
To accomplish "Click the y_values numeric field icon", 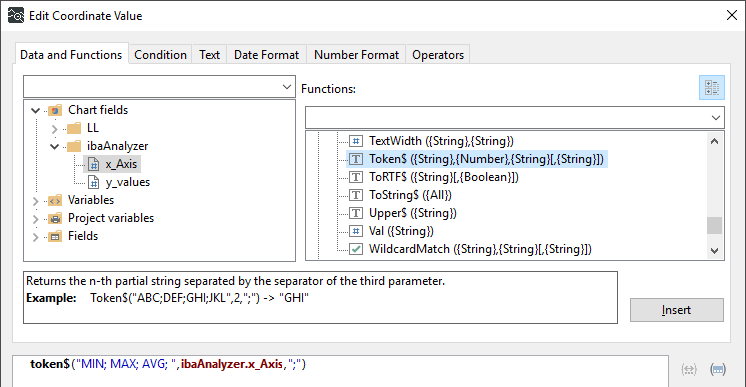I will 94,182.
